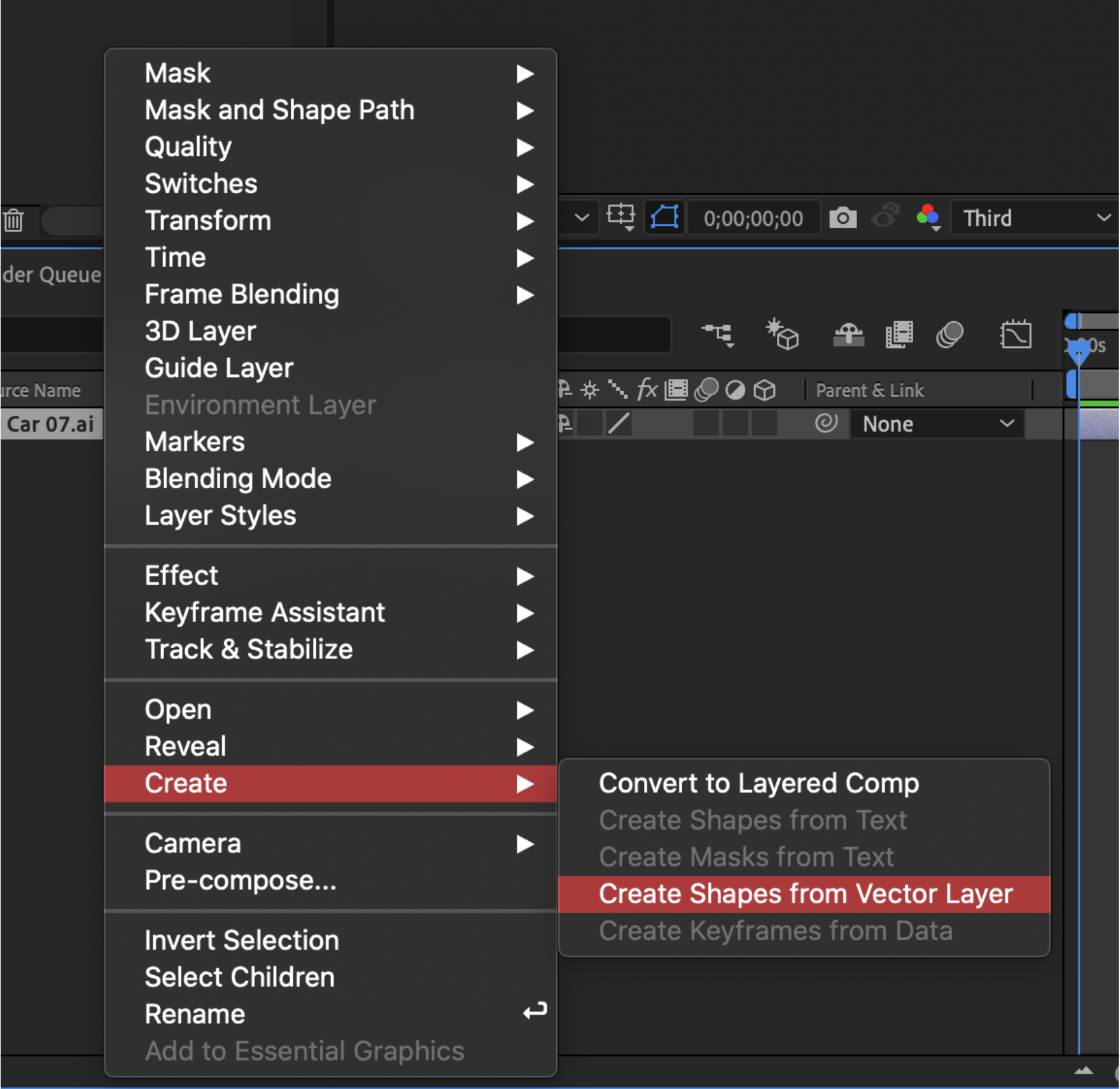Click the Frame Blending column header icon
This screenshot has width=1120, height=1089.
pos(676,390)
